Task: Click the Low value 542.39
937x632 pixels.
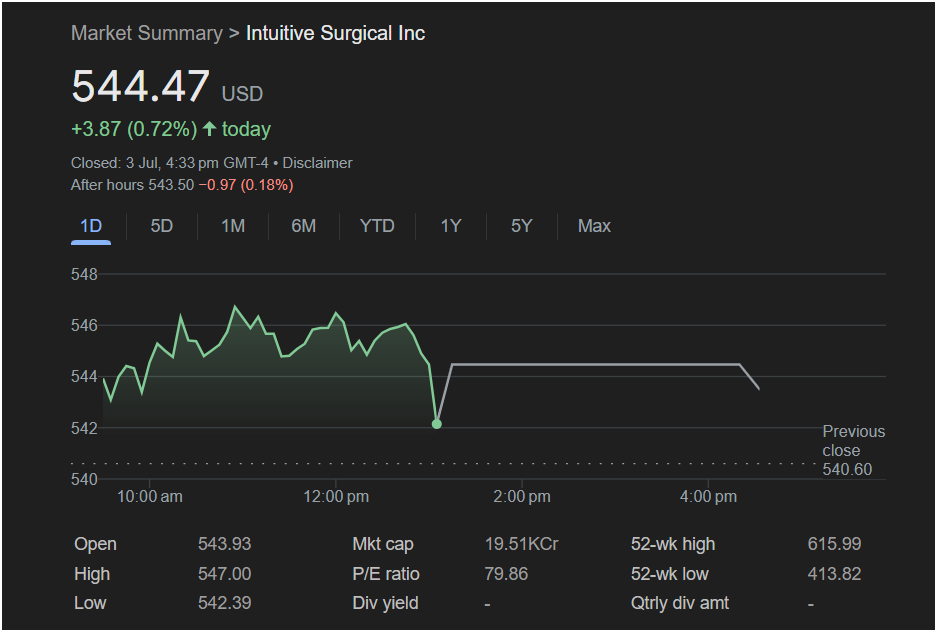Action: tap(225, 603)
